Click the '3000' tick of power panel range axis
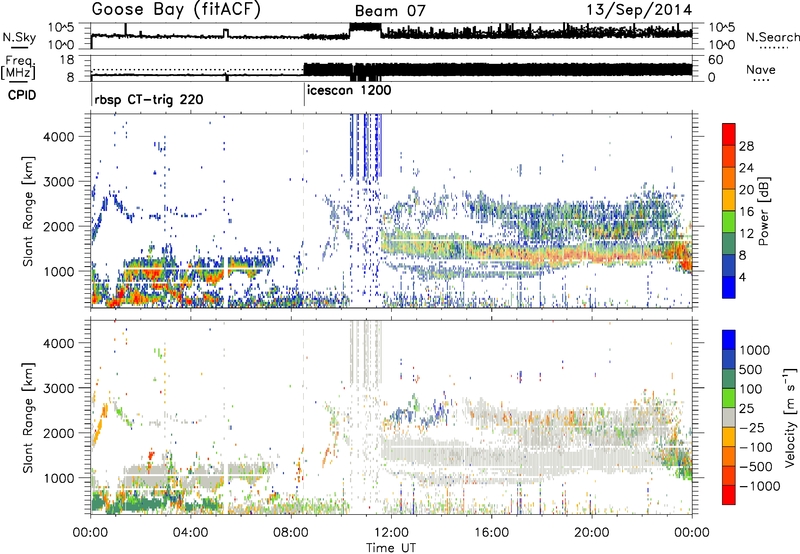Screen dimensions: 800x554 click(58, 182)
